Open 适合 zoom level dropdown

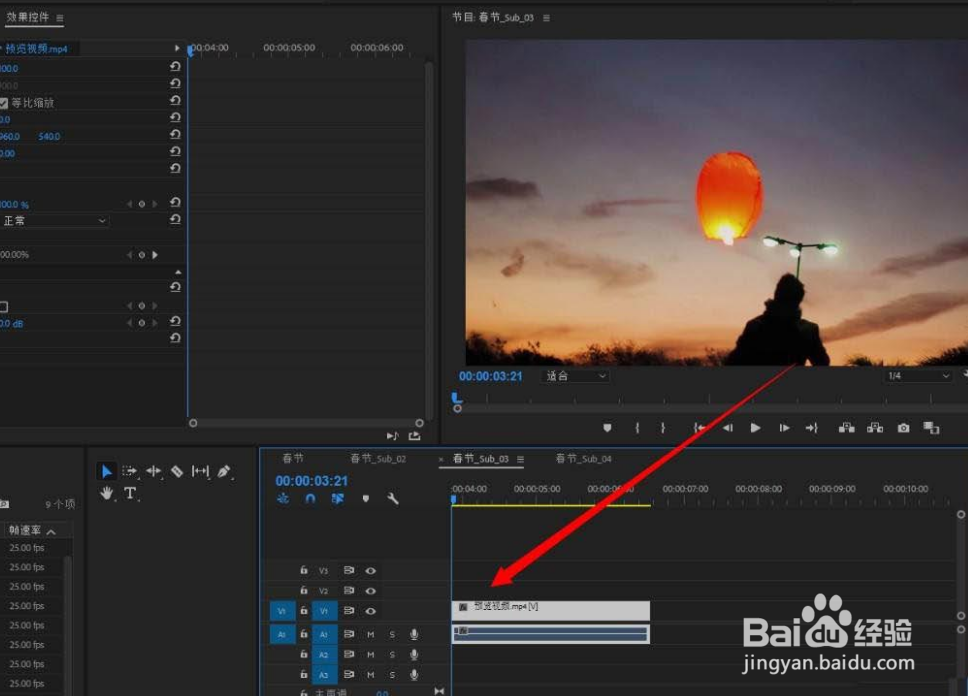(x=575, y=375)
